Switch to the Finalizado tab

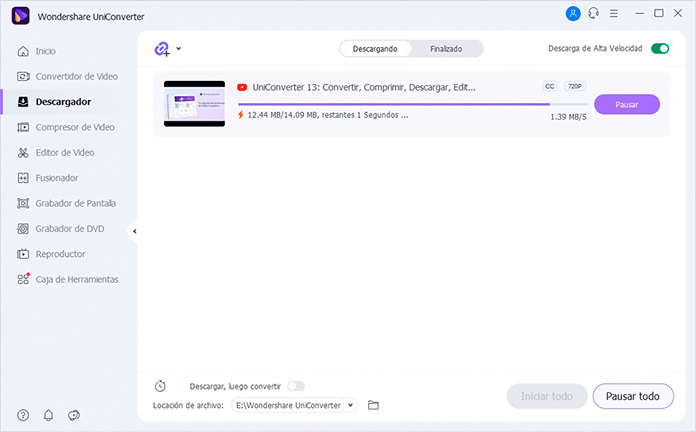pos(446,49)
